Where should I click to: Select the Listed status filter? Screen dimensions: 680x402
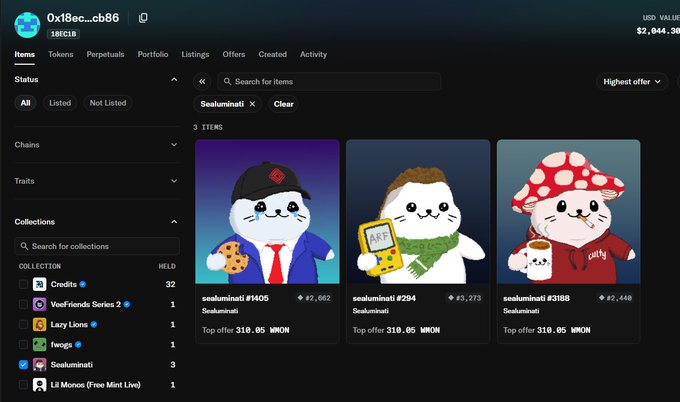coord(60,103)
